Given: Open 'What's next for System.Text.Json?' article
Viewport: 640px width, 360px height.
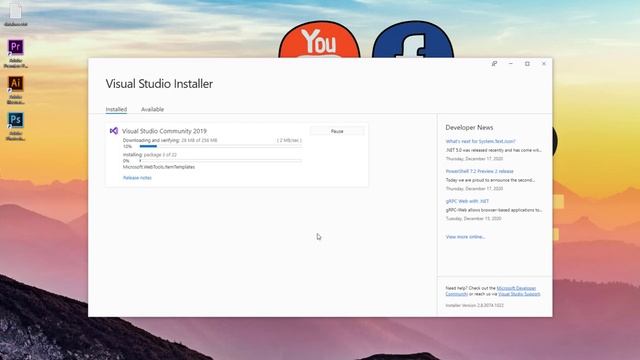Looking at the screenshot, I should (x=480, y=141).
